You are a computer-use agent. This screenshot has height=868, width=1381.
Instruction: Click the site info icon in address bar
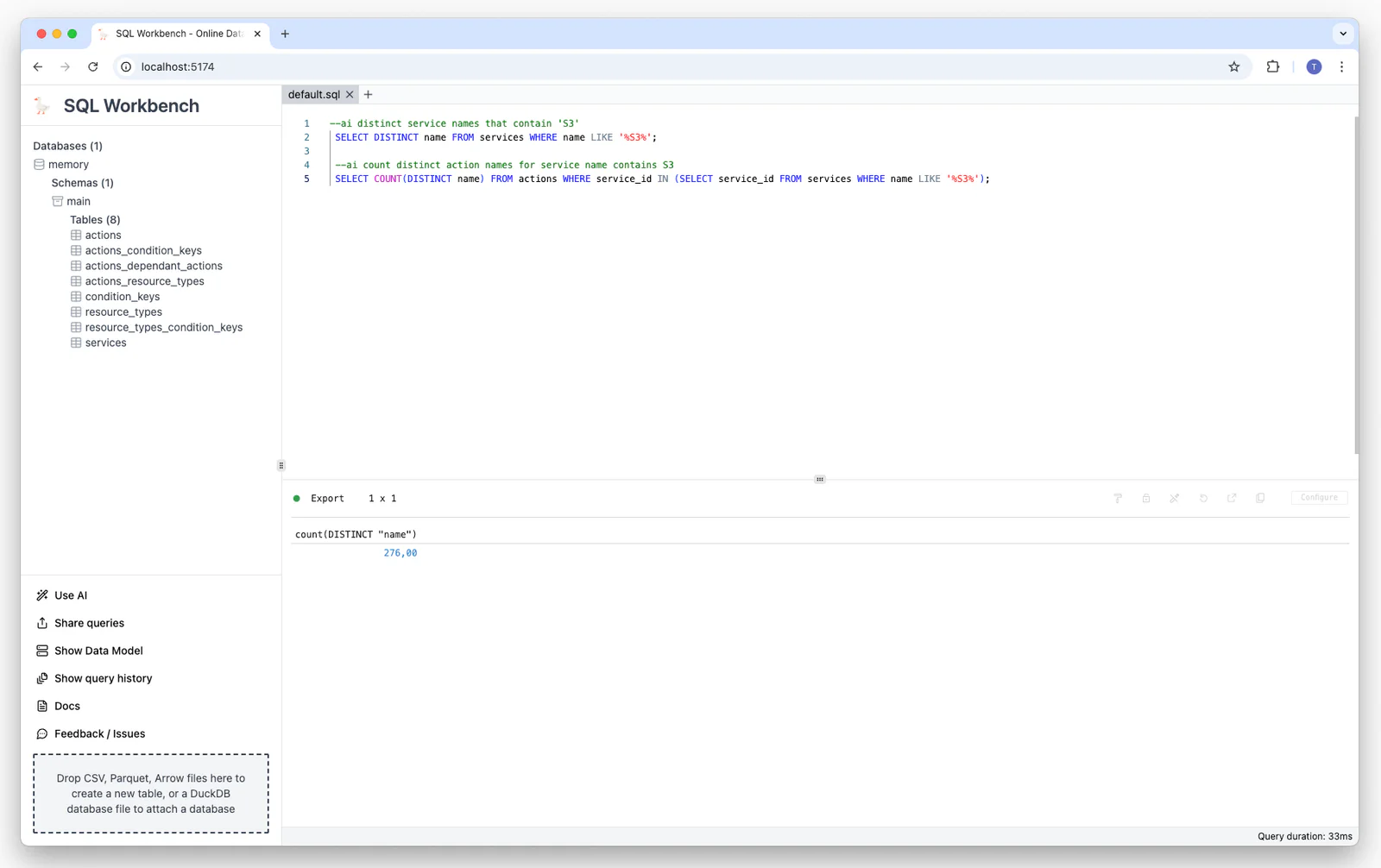[x=126, y=66]
